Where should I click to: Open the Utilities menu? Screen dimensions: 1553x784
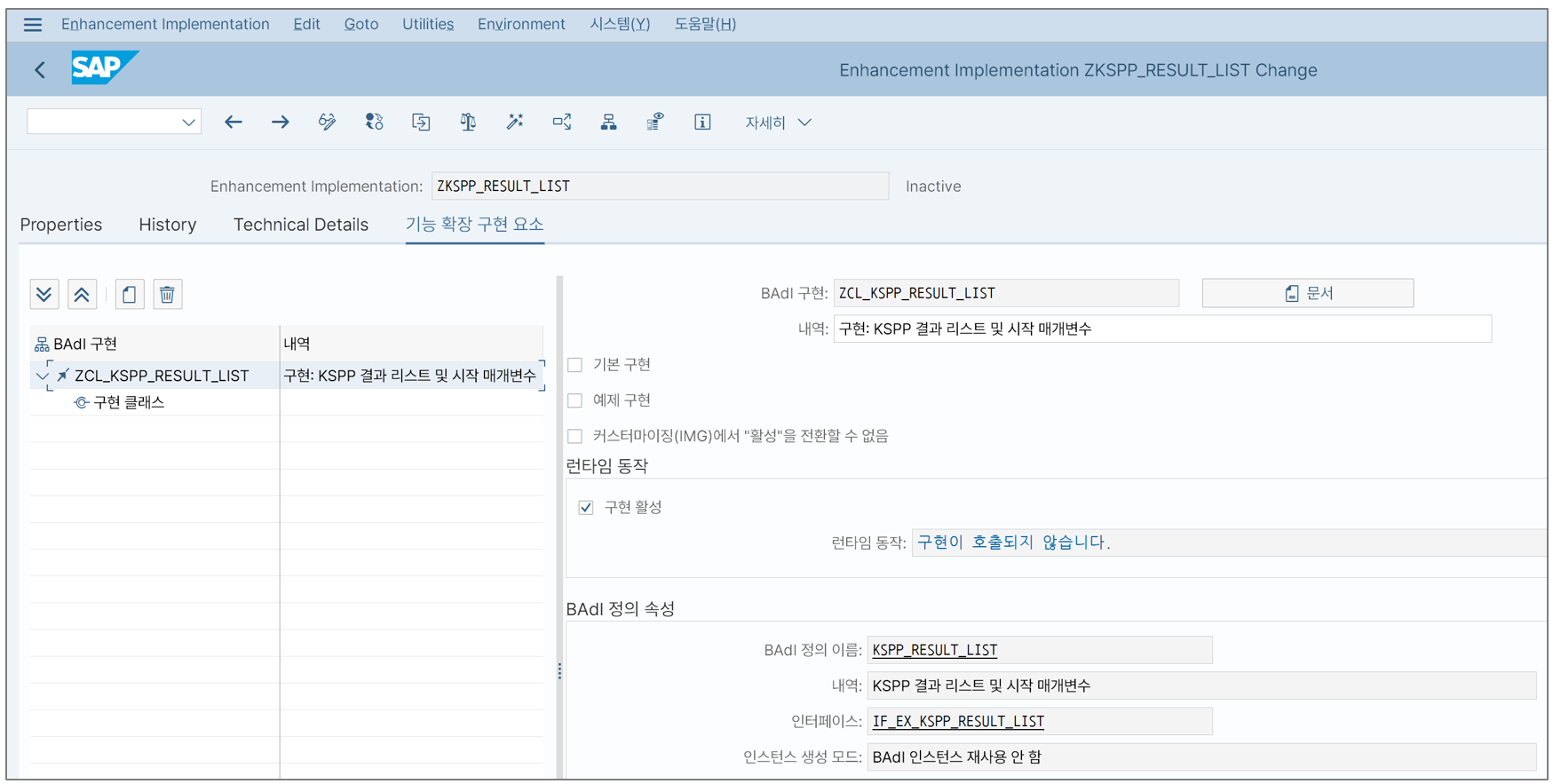coord(428,25)
